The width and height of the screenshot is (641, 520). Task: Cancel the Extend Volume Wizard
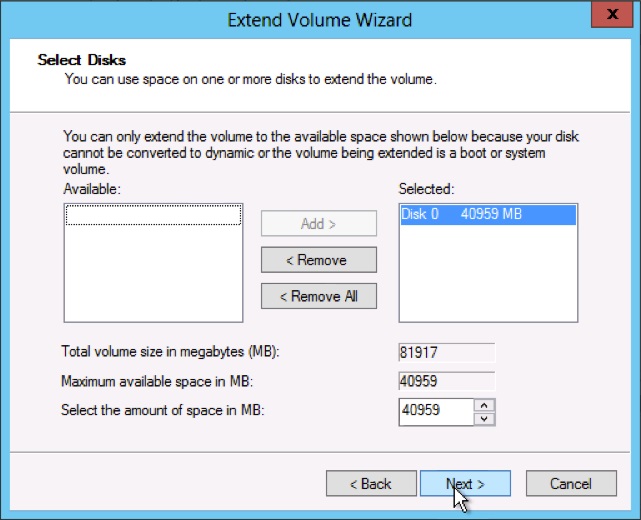pyautogui.click(x=570, y=484)
